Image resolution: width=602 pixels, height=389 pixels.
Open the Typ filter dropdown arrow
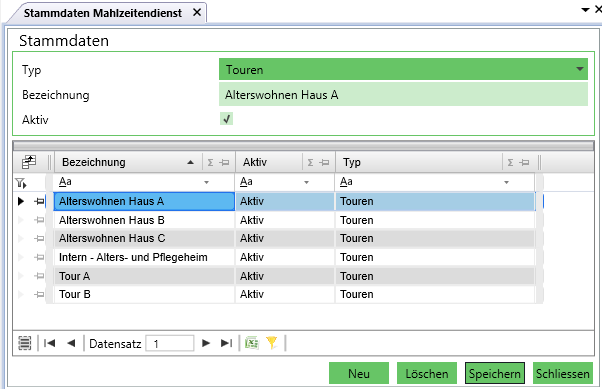pos(506,182)
